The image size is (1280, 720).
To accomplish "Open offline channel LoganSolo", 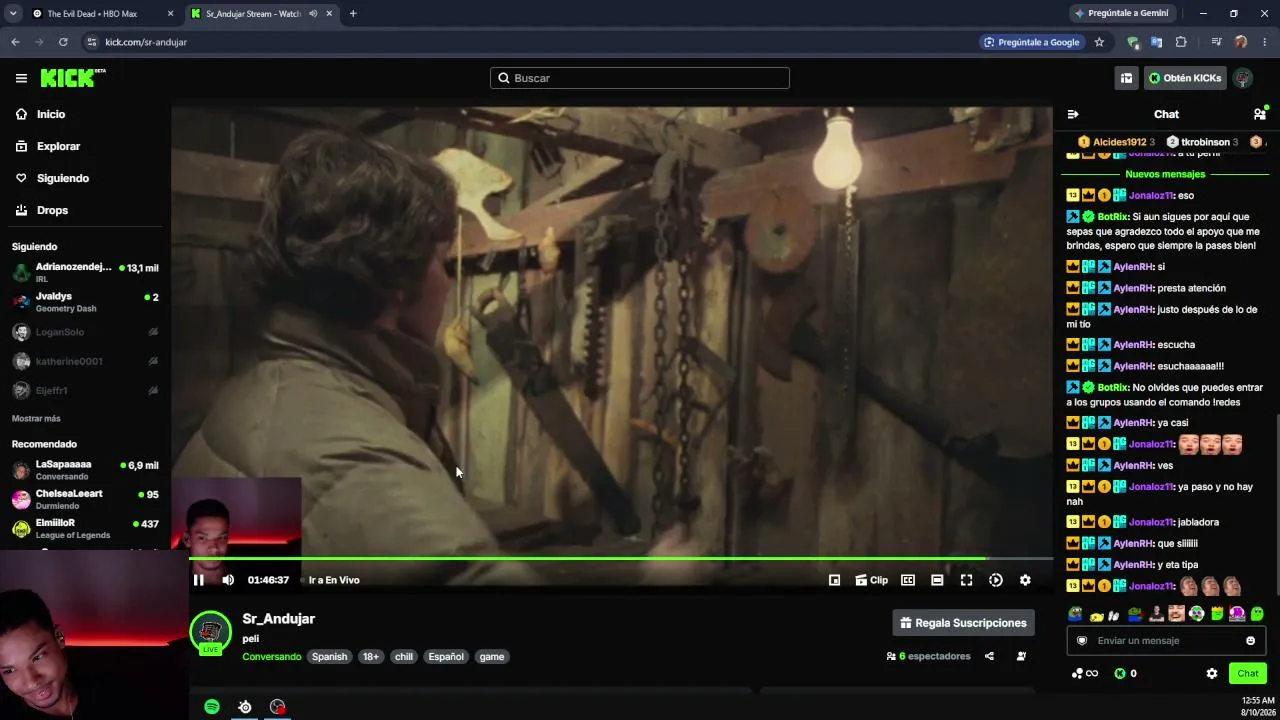I will (85, 332).
